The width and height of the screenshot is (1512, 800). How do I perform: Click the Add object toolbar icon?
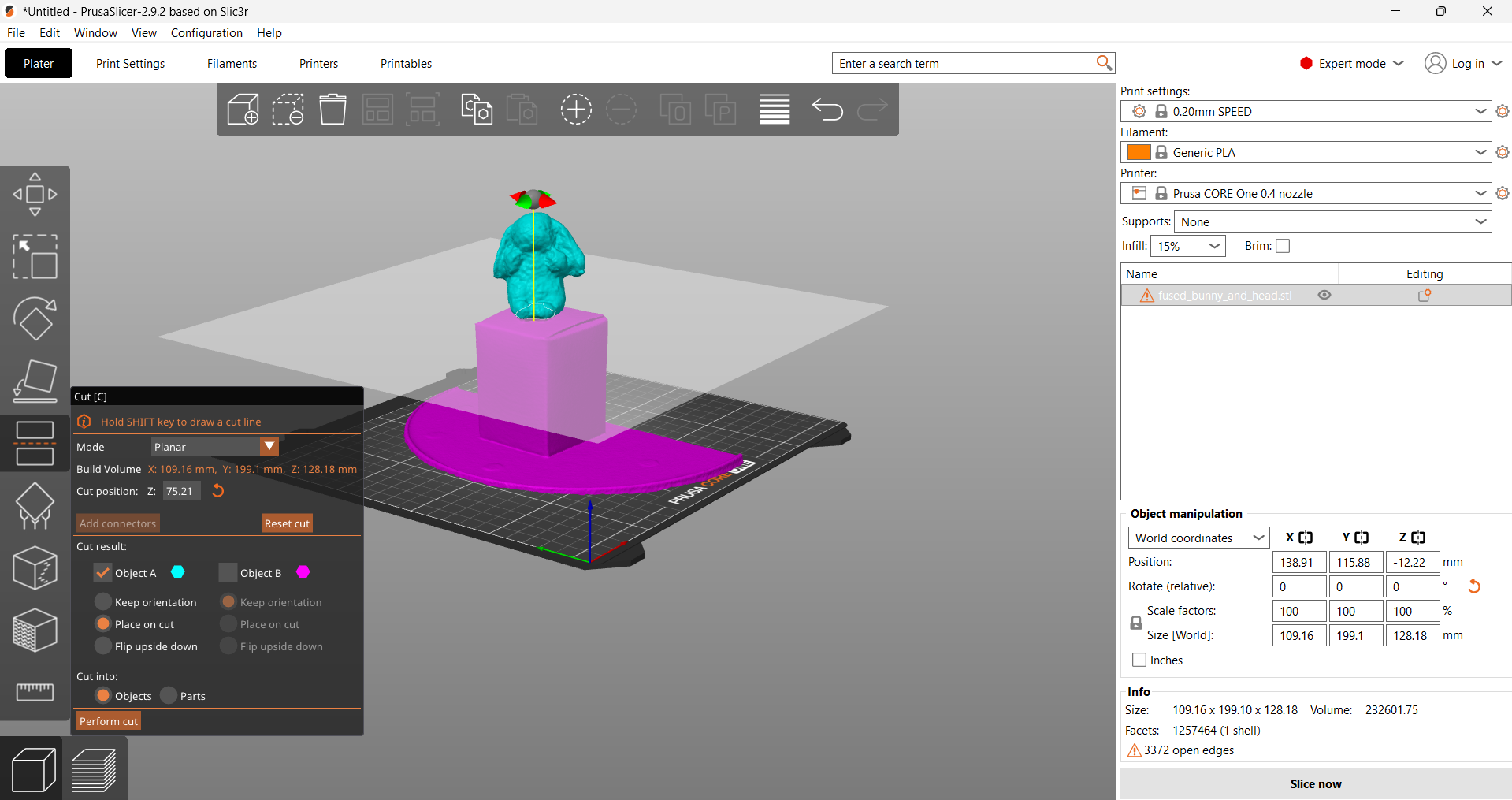pyautogui.click(x=243, y=109)
